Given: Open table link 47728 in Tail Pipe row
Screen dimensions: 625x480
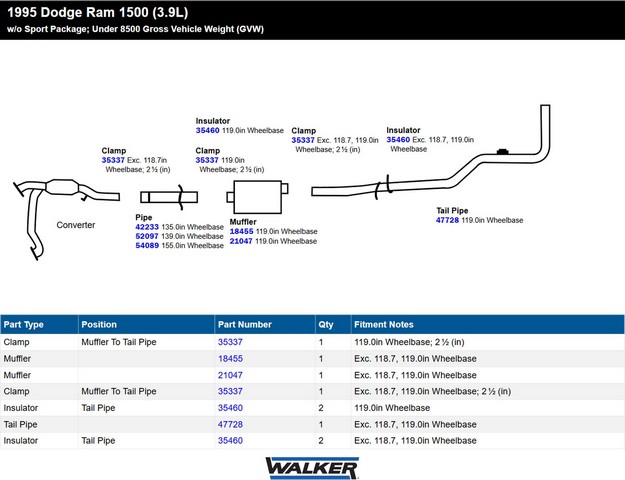Looking at the screenshot, I should pyautogui.click(x=230, y=424).
